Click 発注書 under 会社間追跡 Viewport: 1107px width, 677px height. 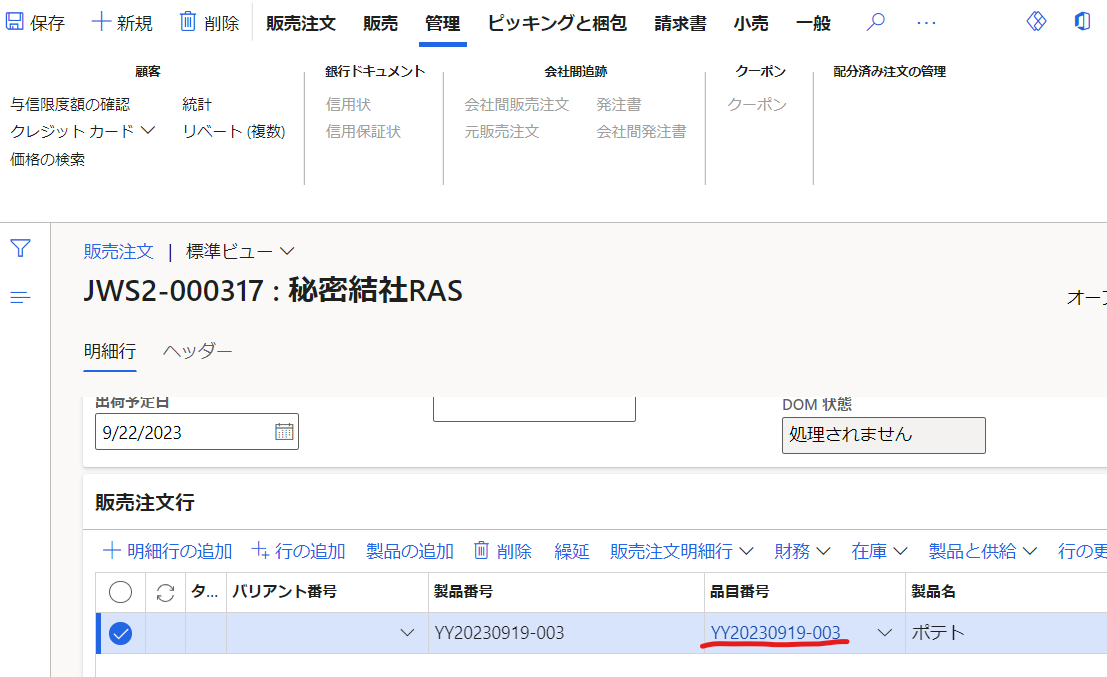(618, 104)
